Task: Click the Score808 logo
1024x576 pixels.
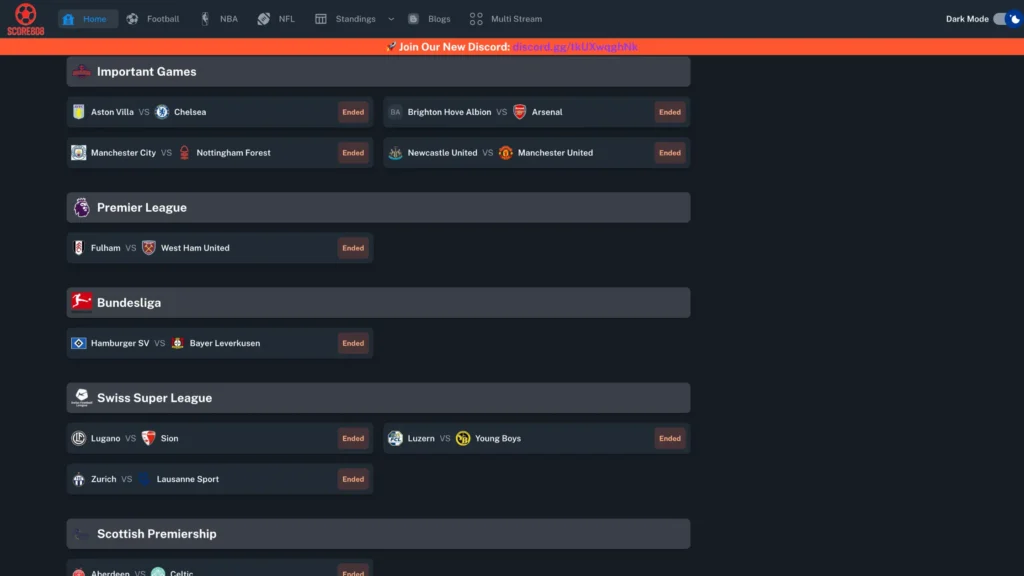Action: 25,19
